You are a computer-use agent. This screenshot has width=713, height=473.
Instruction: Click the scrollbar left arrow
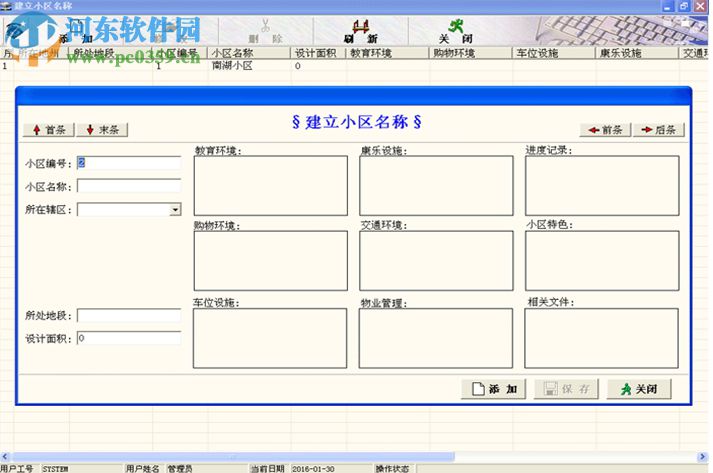pos(5,457)
